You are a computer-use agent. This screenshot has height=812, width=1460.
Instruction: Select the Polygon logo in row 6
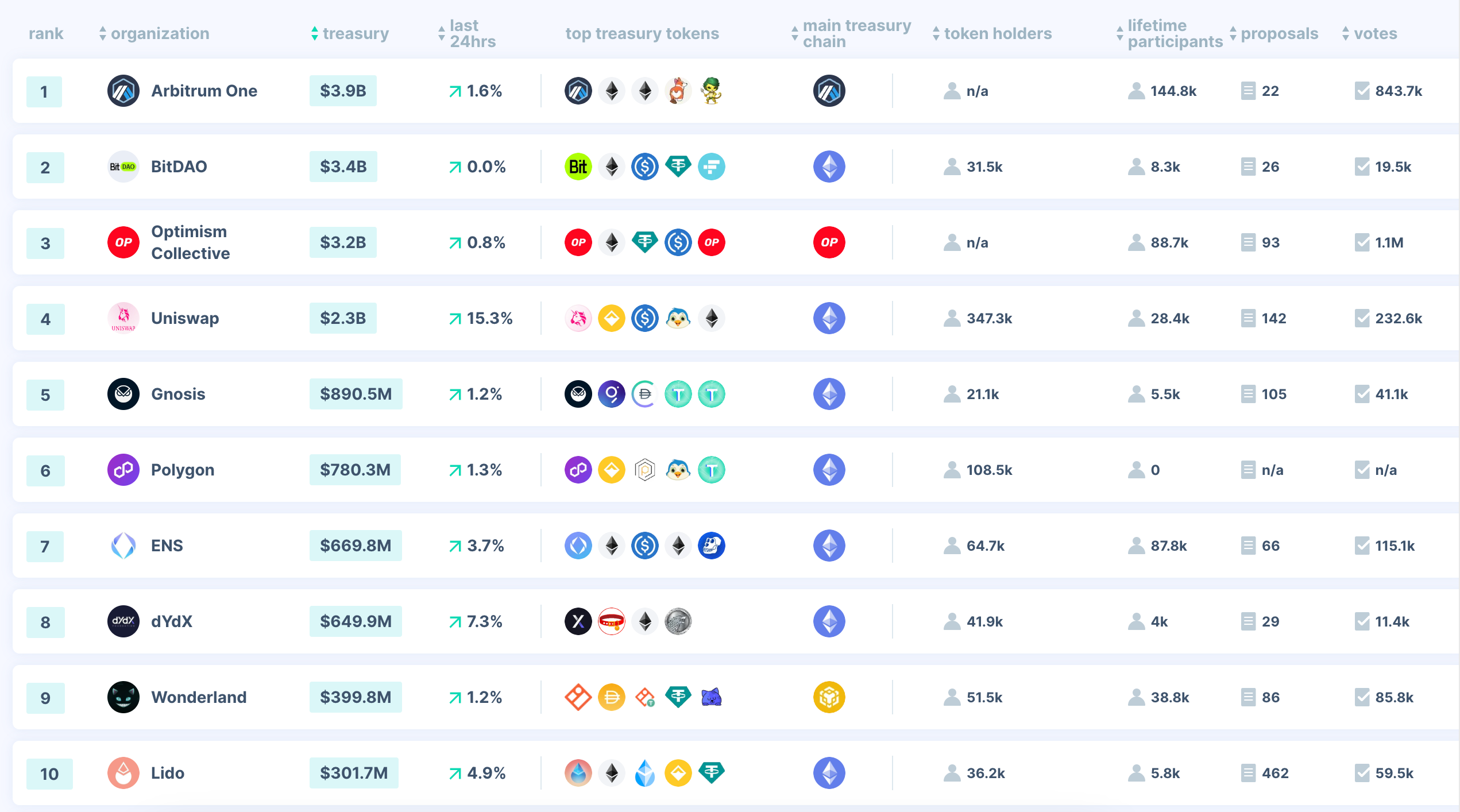[x=123, y=470]
